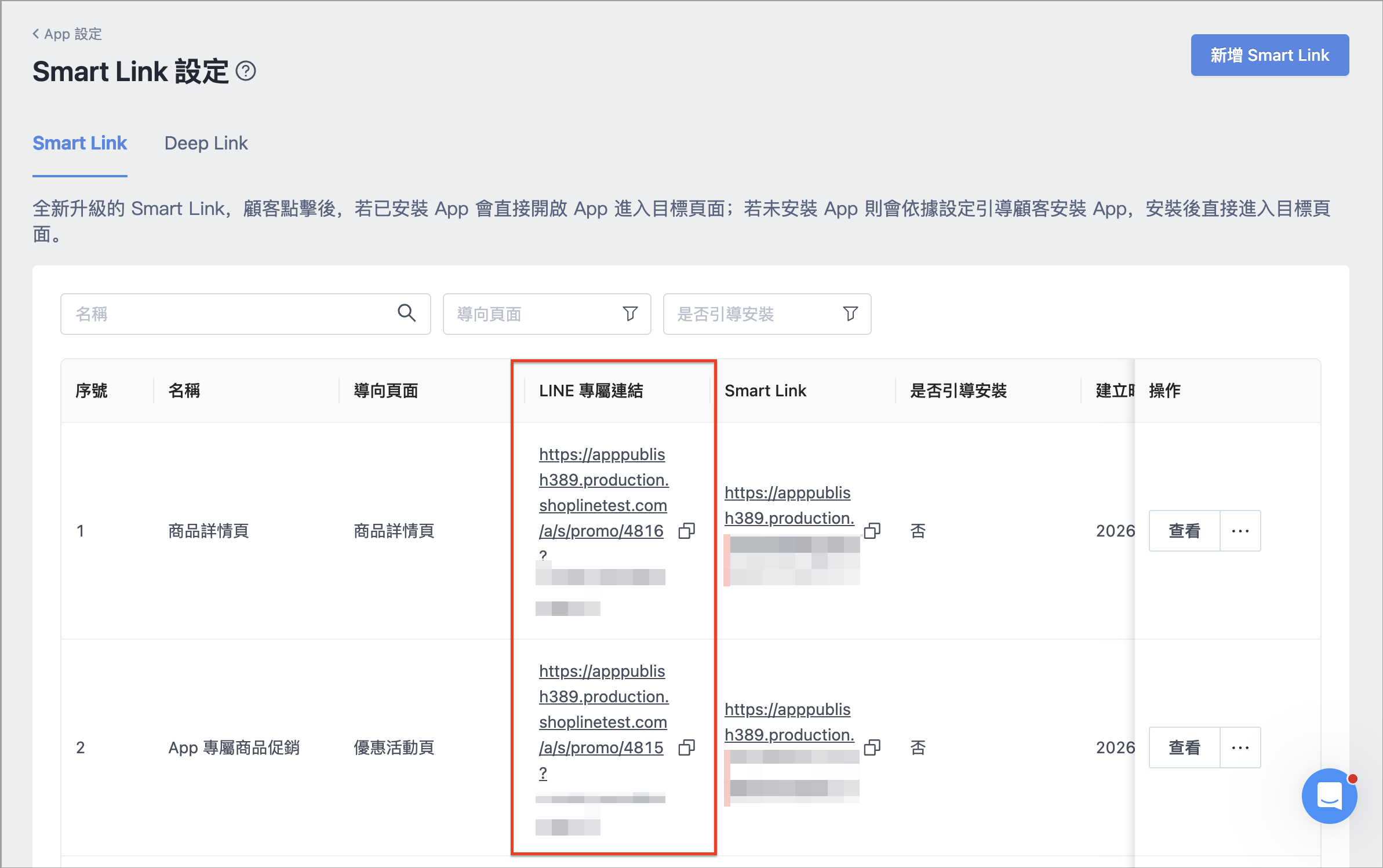Click the search magnifier in the 名稱 field
Screen dimensions: 1383x868
[406, 313]
